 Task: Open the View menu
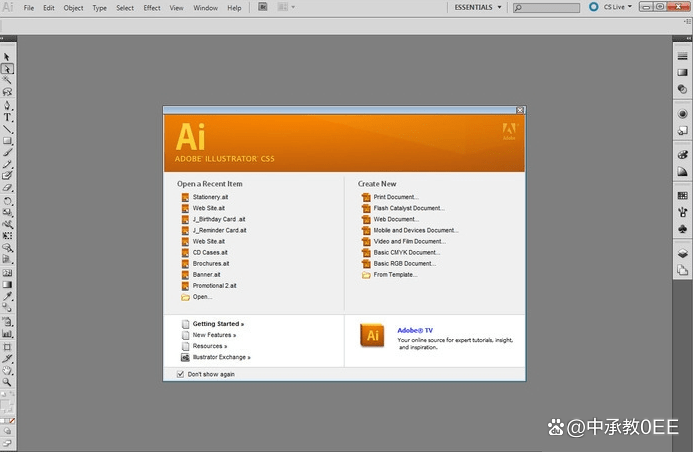(x=176, y=8)
